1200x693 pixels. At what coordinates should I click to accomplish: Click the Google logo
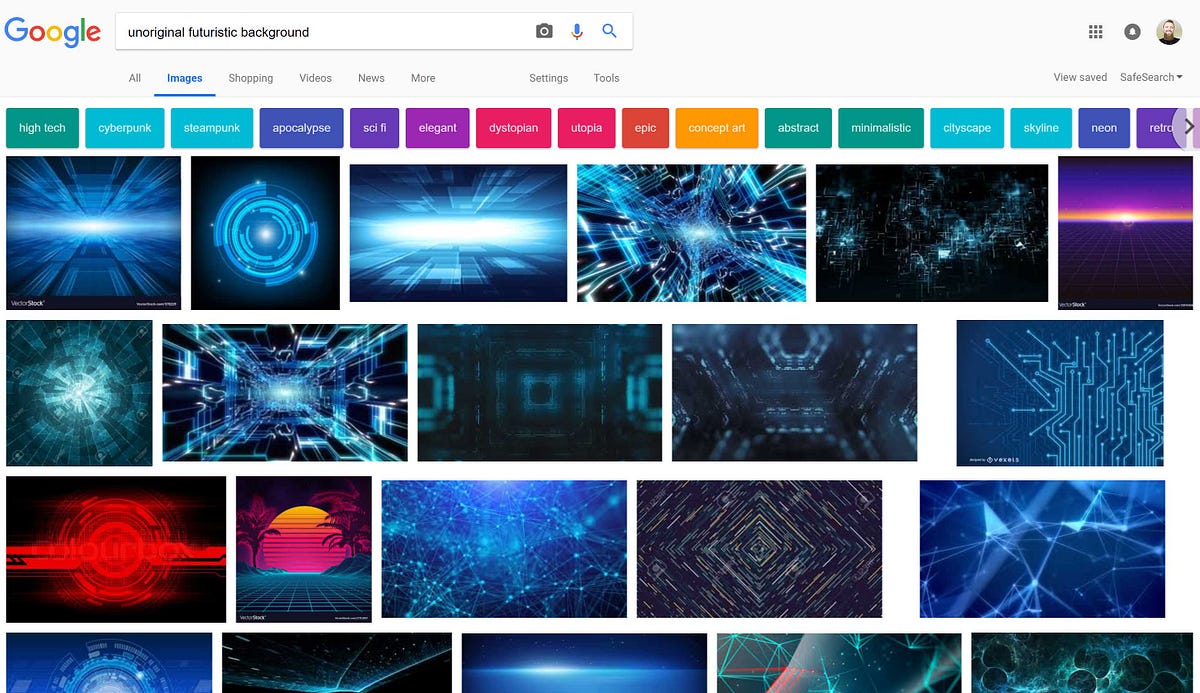pos(53,32)
